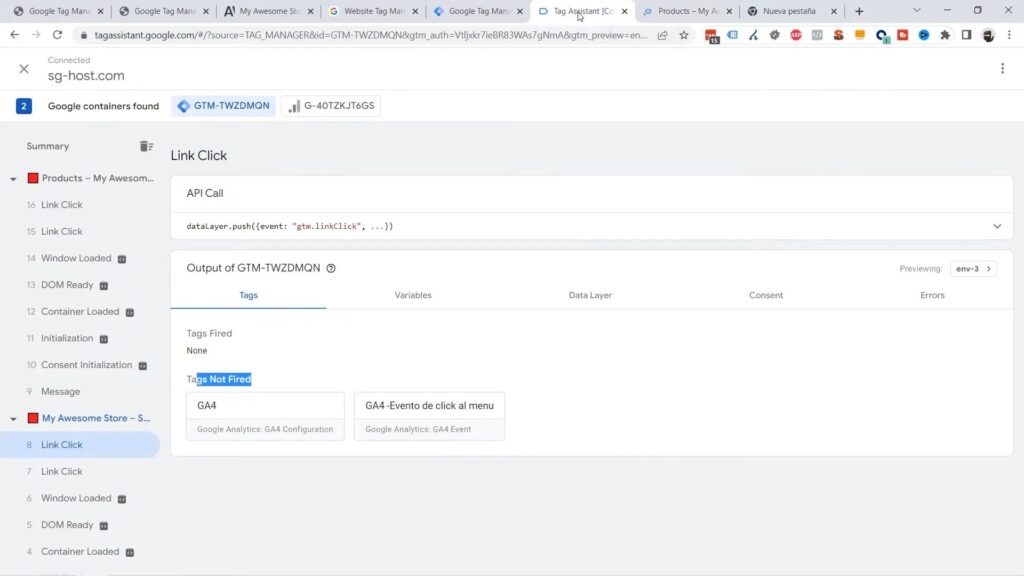Click the Summary heading in sidebar
The image size is (1024, 576).
coord(48,146)
